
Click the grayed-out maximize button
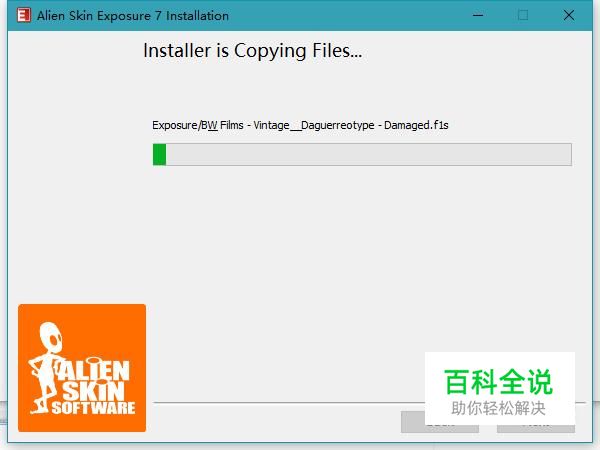coord(523,15)
